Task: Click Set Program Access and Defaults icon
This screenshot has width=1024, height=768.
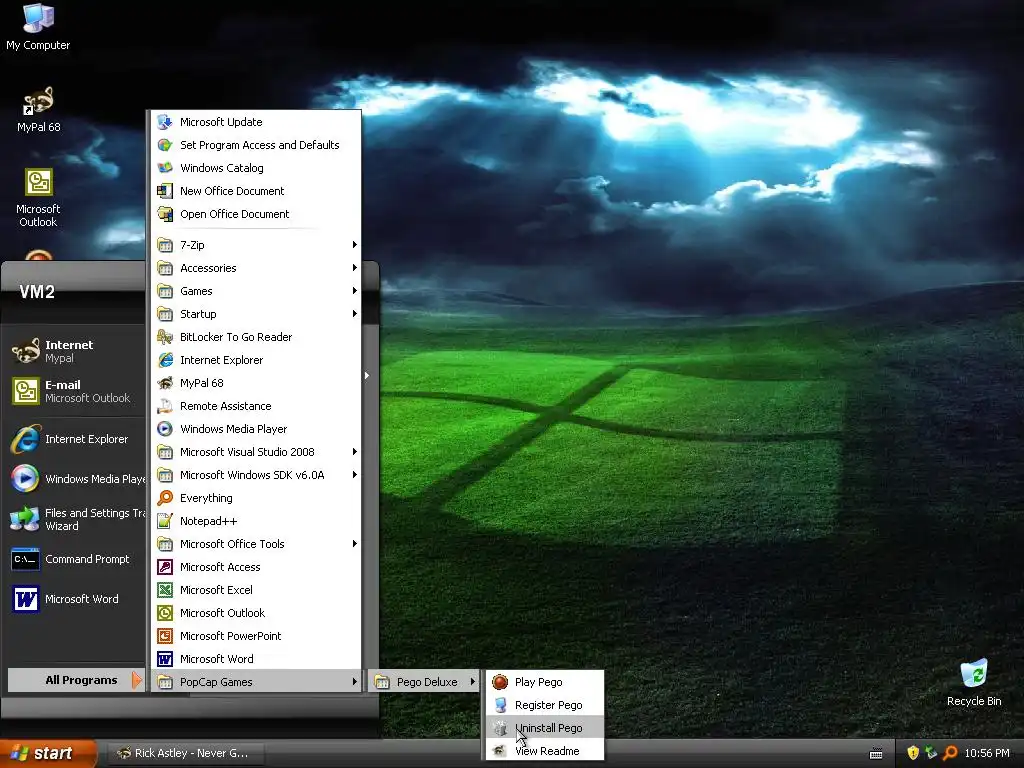Action: tap(165, 145)
